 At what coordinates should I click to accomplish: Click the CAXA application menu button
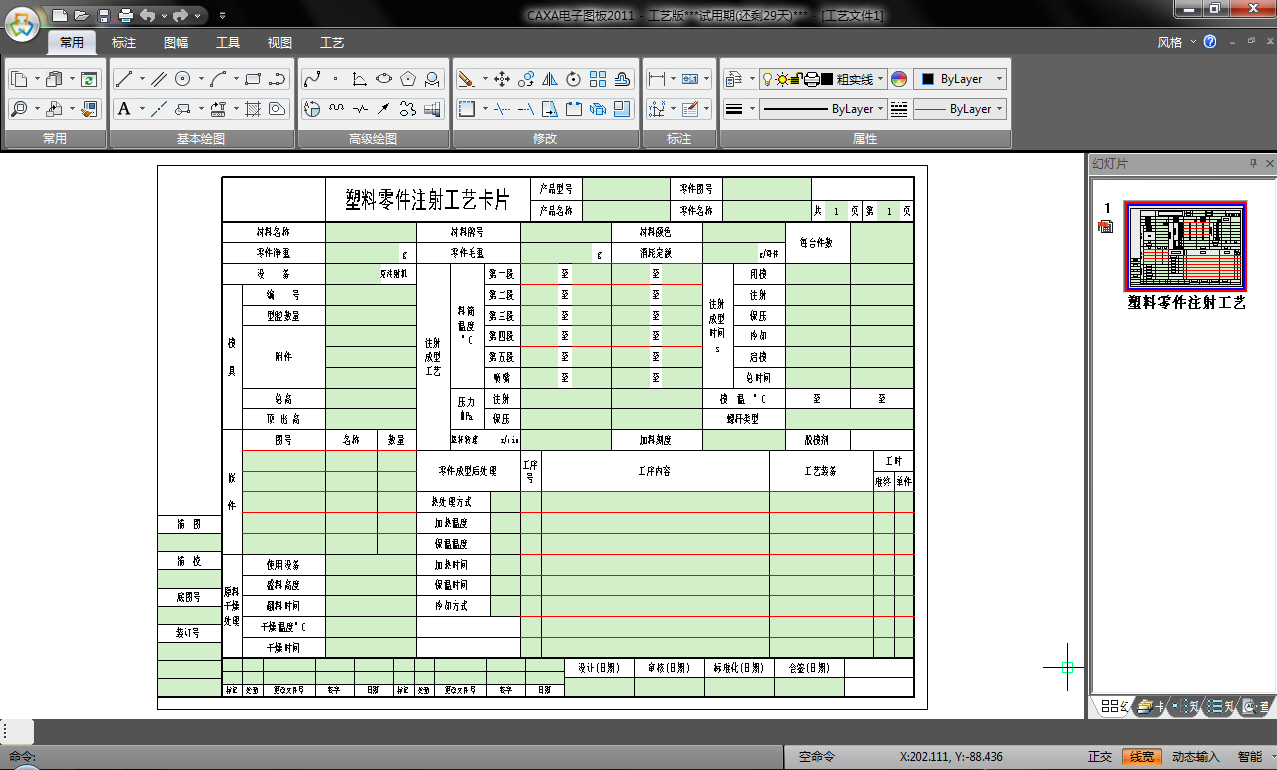click(22, 24)
